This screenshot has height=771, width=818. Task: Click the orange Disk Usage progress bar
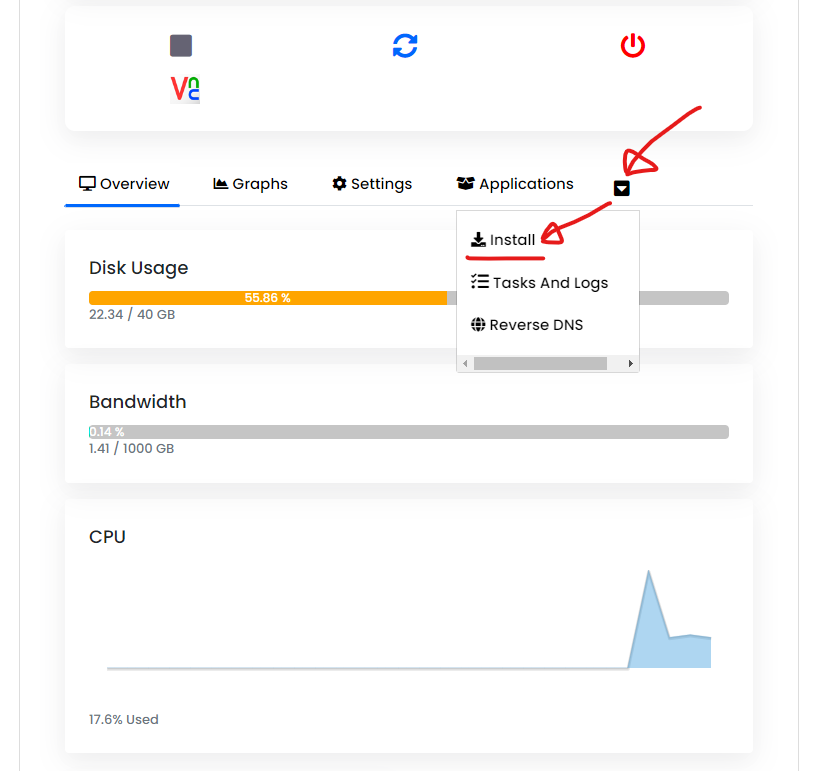[x=268, y=298]
